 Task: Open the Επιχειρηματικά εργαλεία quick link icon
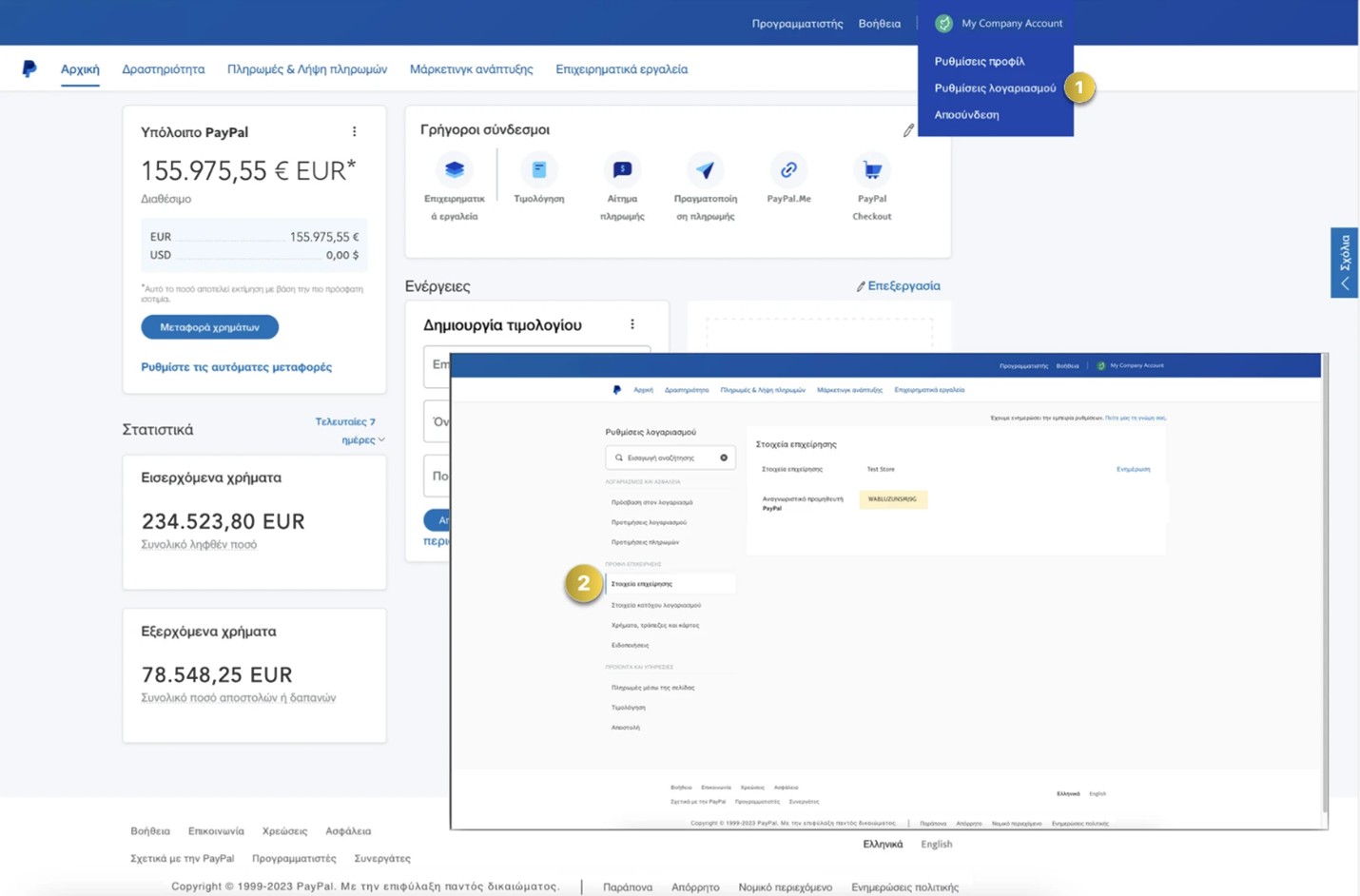point(455,170)
